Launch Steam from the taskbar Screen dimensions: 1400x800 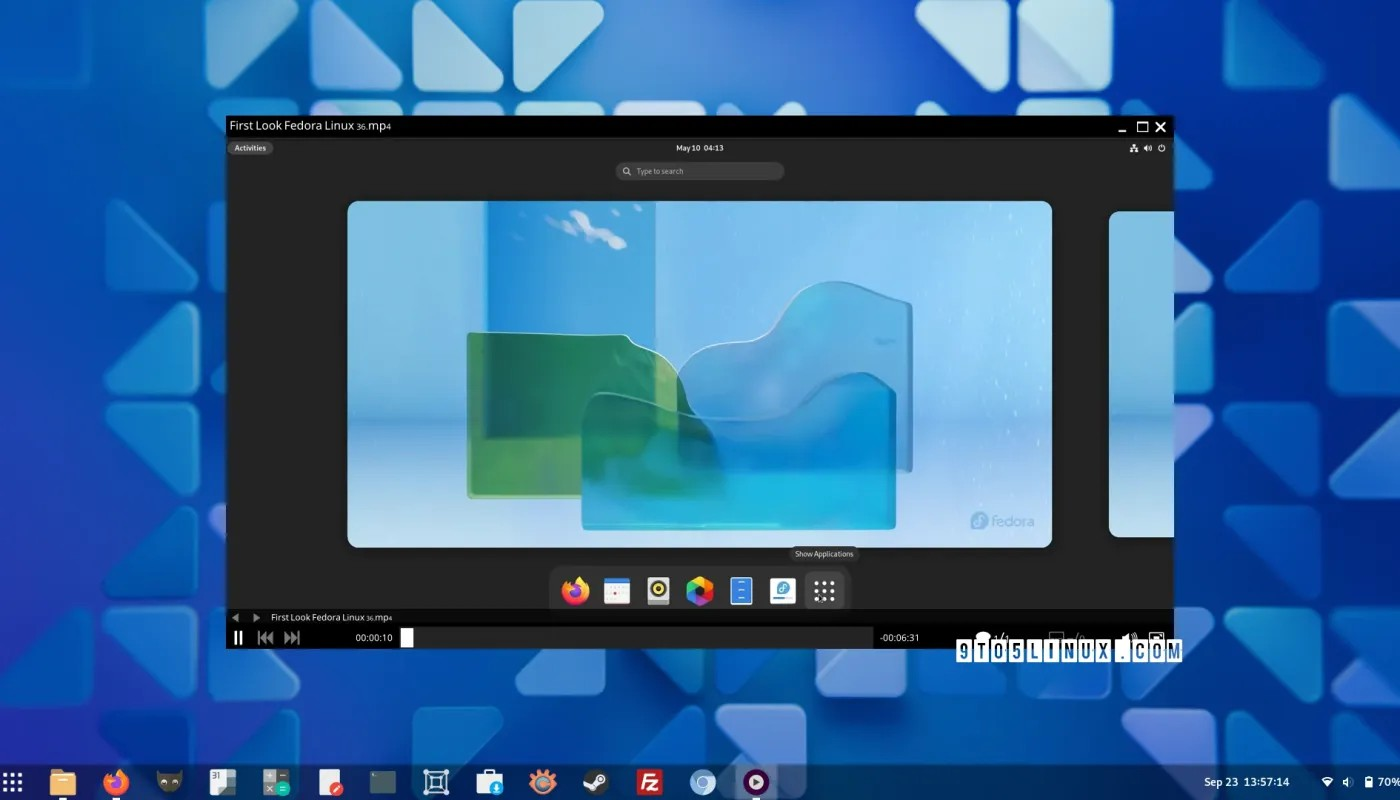[x=596, y=782]
